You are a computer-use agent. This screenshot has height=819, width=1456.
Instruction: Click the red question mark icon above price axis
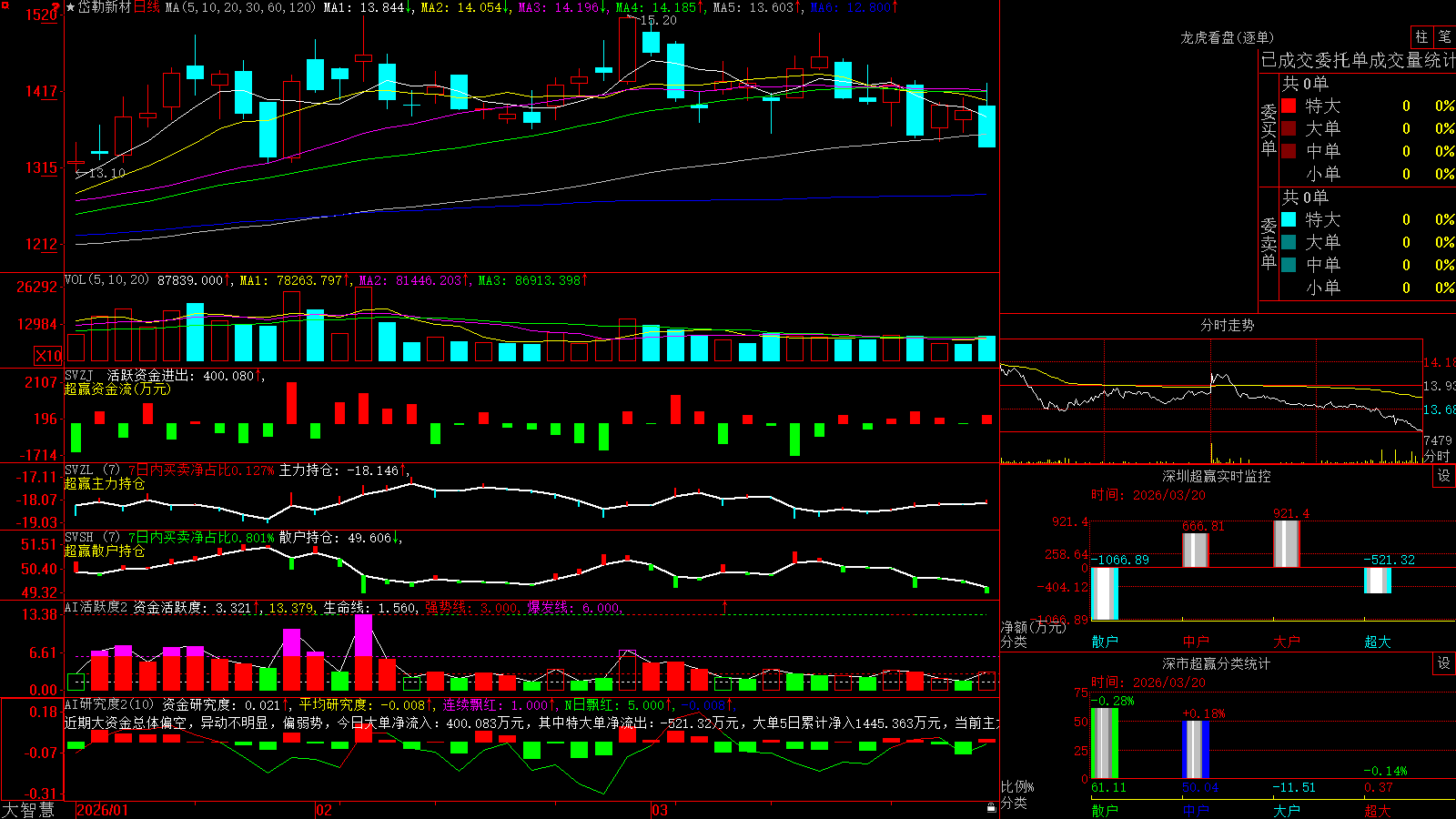pos(56,8)
